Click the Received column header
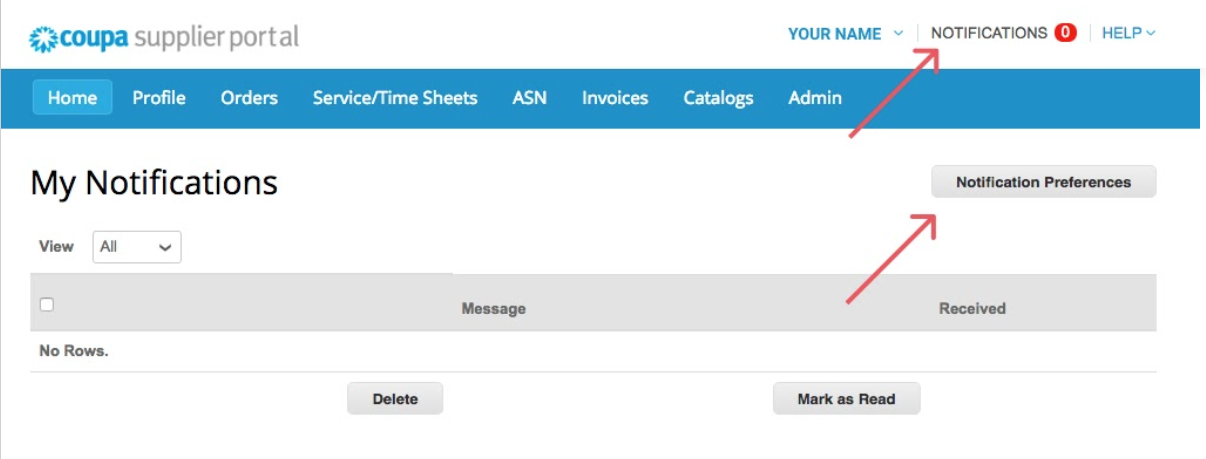The image size is (1206, 459). [x=971, y=309]
